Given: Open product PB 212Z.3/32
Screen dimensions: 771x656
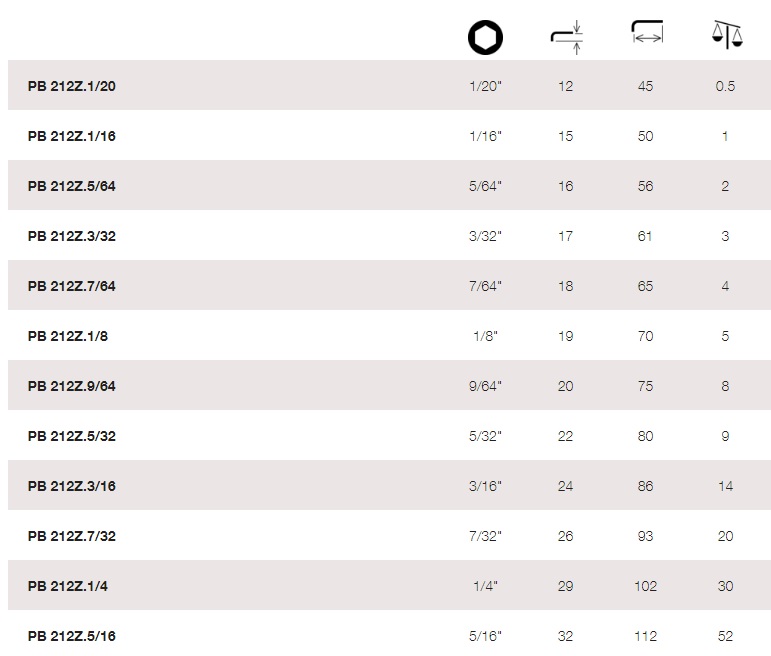Looking at the screenshot, I should coord(72,236).
